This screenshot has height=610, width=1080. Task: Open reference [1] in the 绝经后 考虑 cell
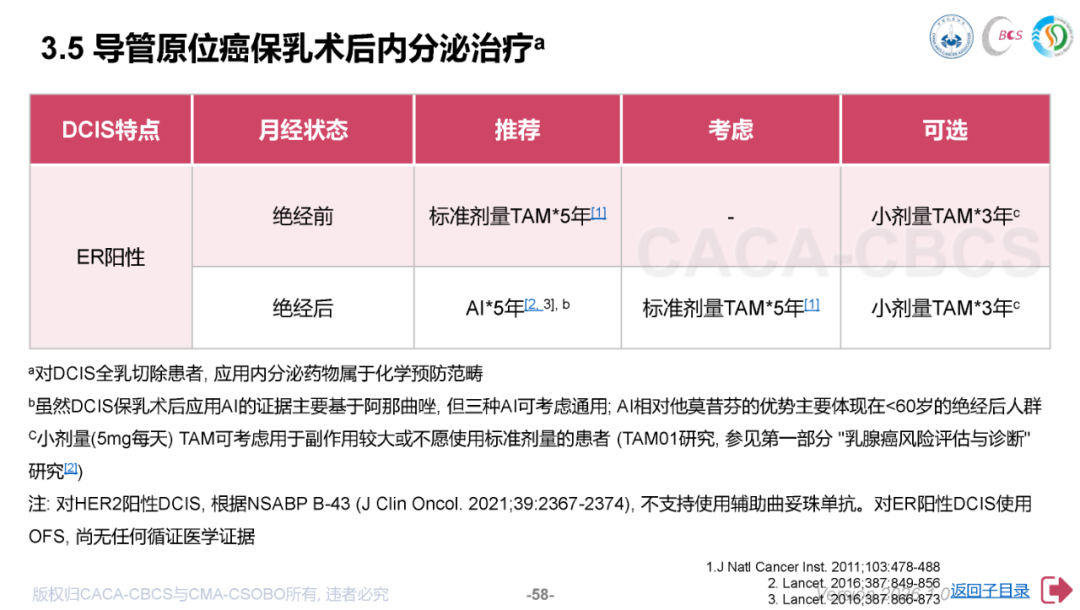coord(812,304)
